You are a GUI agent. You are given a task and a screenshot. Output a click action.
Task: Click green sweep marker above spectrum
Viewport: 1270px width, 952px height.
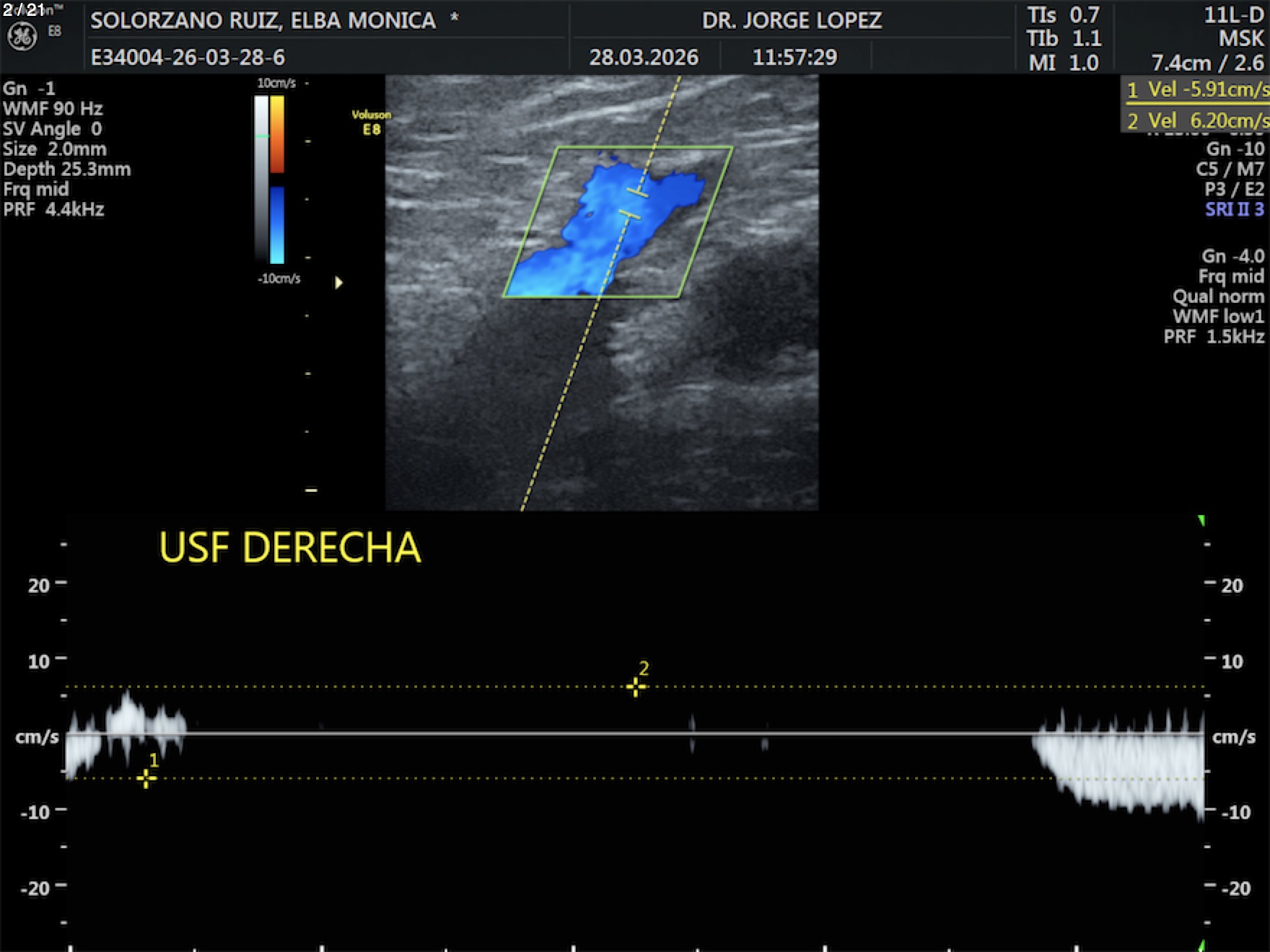1201,521
